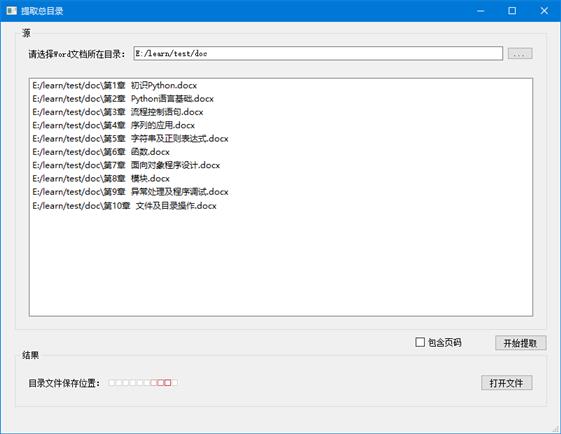Enable the 包含页码 checkbox

click(x=420, y=342)
